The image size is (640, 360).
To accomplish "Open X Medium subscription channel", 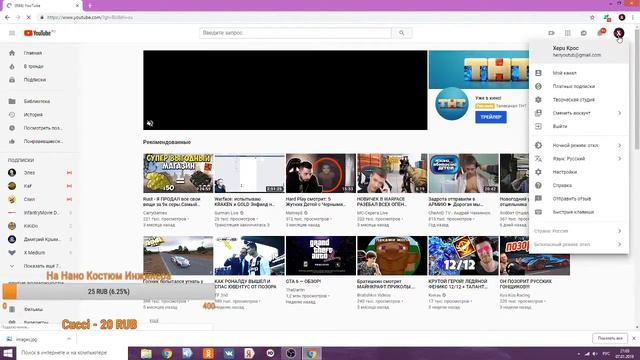I will (40, 253).
